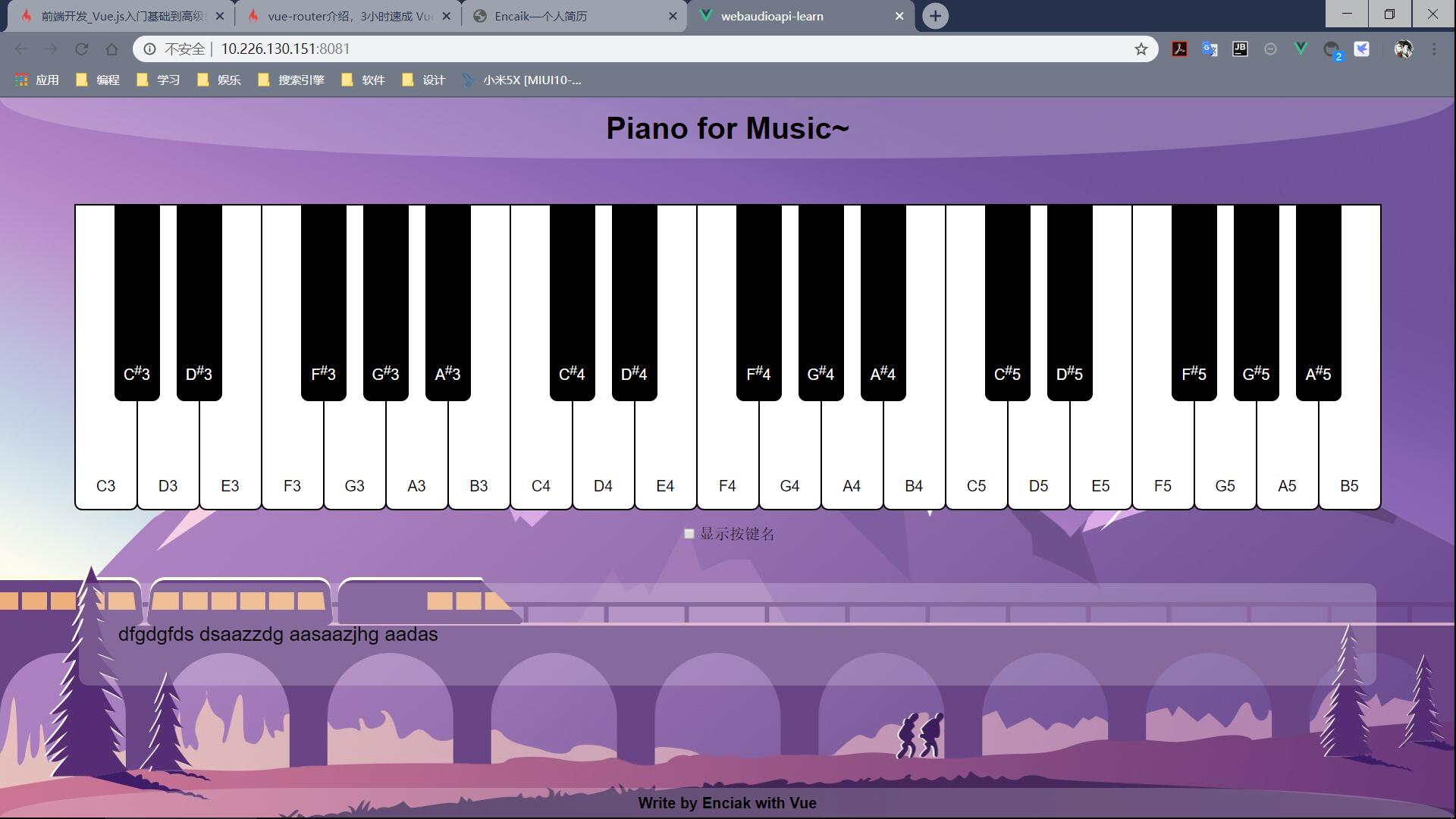This screenshot has width=1456, height=819.
Task: Play the C3 white key
Action: coord(105,455)
